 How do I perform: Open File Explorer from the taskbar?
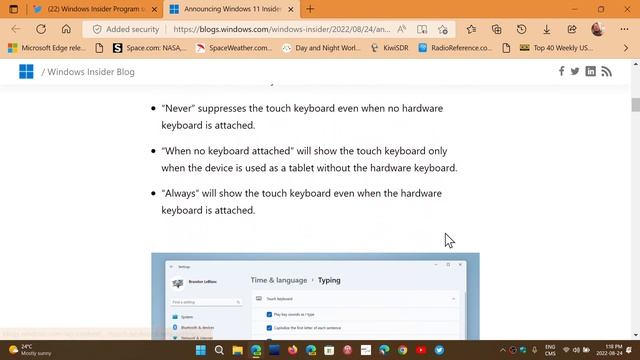click(x=238, y=350)
